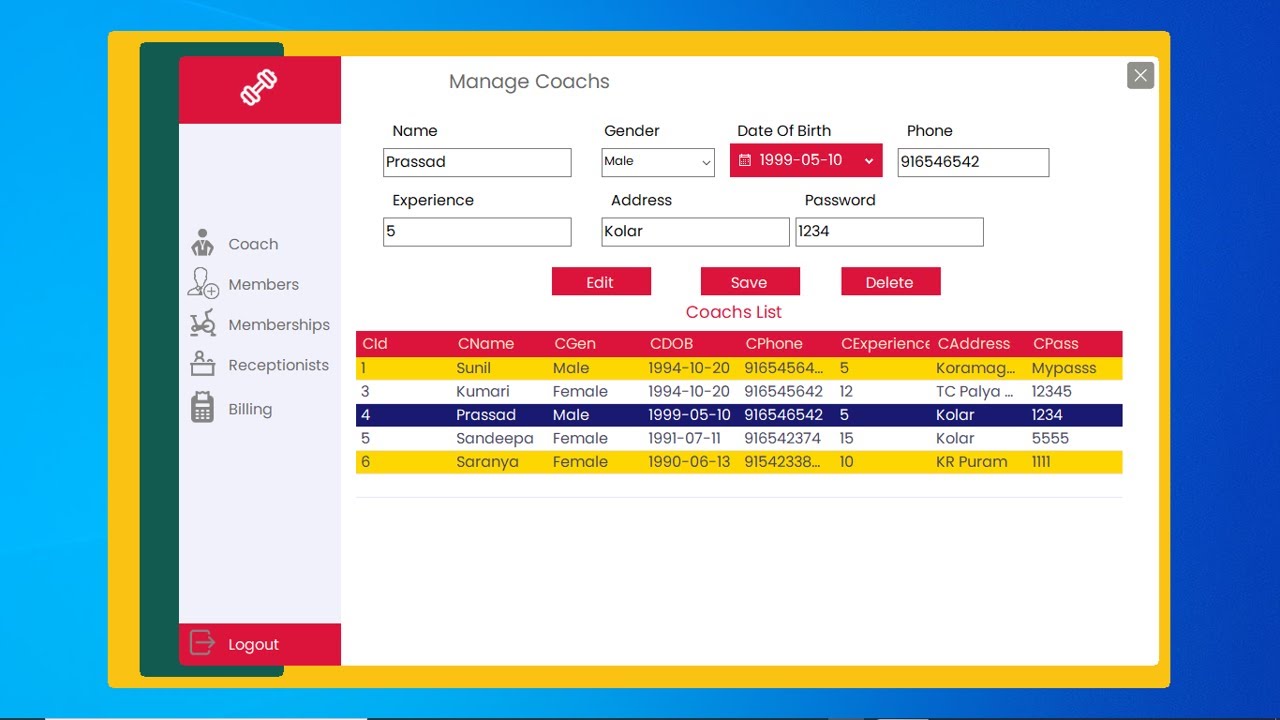This screenshot has height=720, width=1280.
Task: Click the Logout door icon
Action: pos(202,643)
